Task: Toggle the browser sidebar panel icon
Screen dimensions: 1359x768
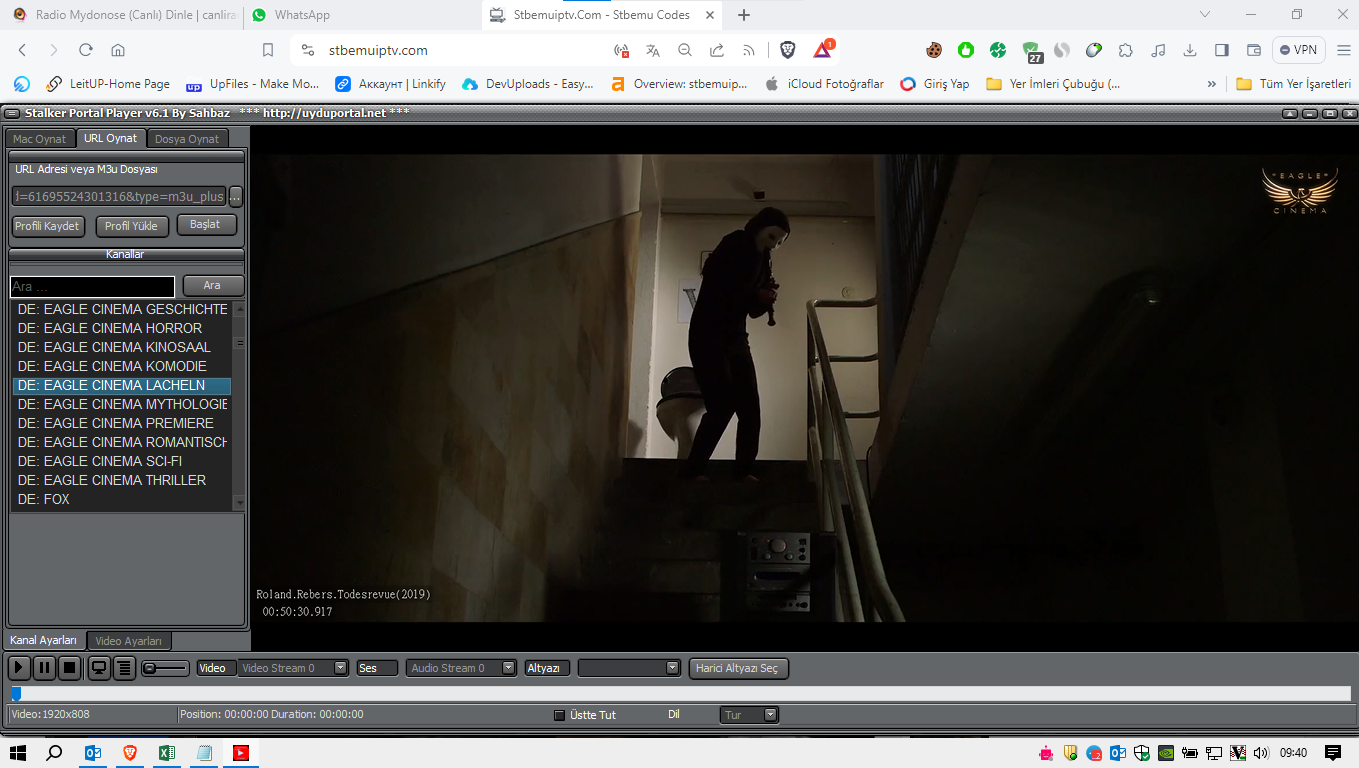Action: coord(1222,50)
